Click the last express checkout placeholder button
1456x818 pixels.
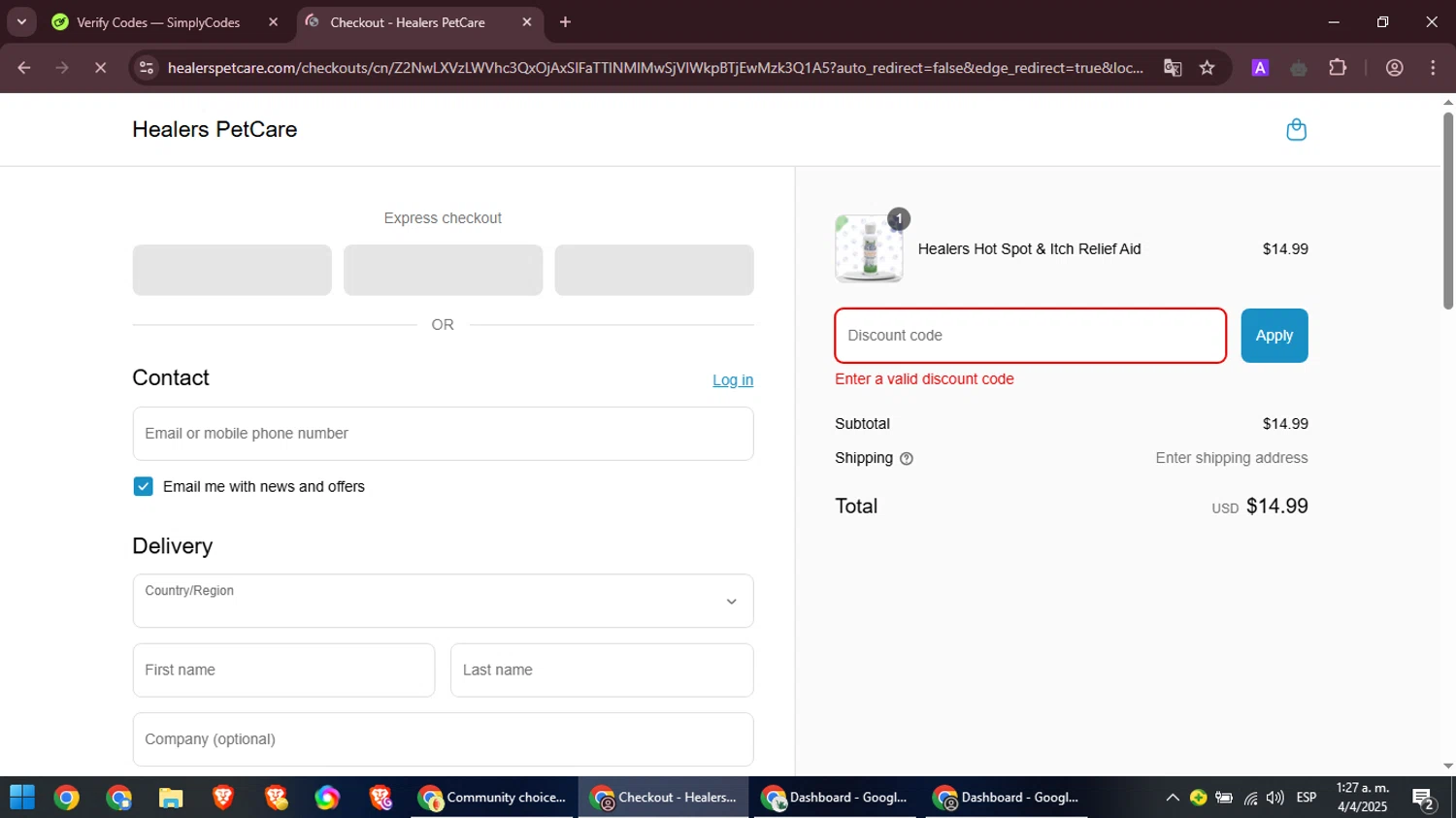pyautogui.click(x=654, y=270)
